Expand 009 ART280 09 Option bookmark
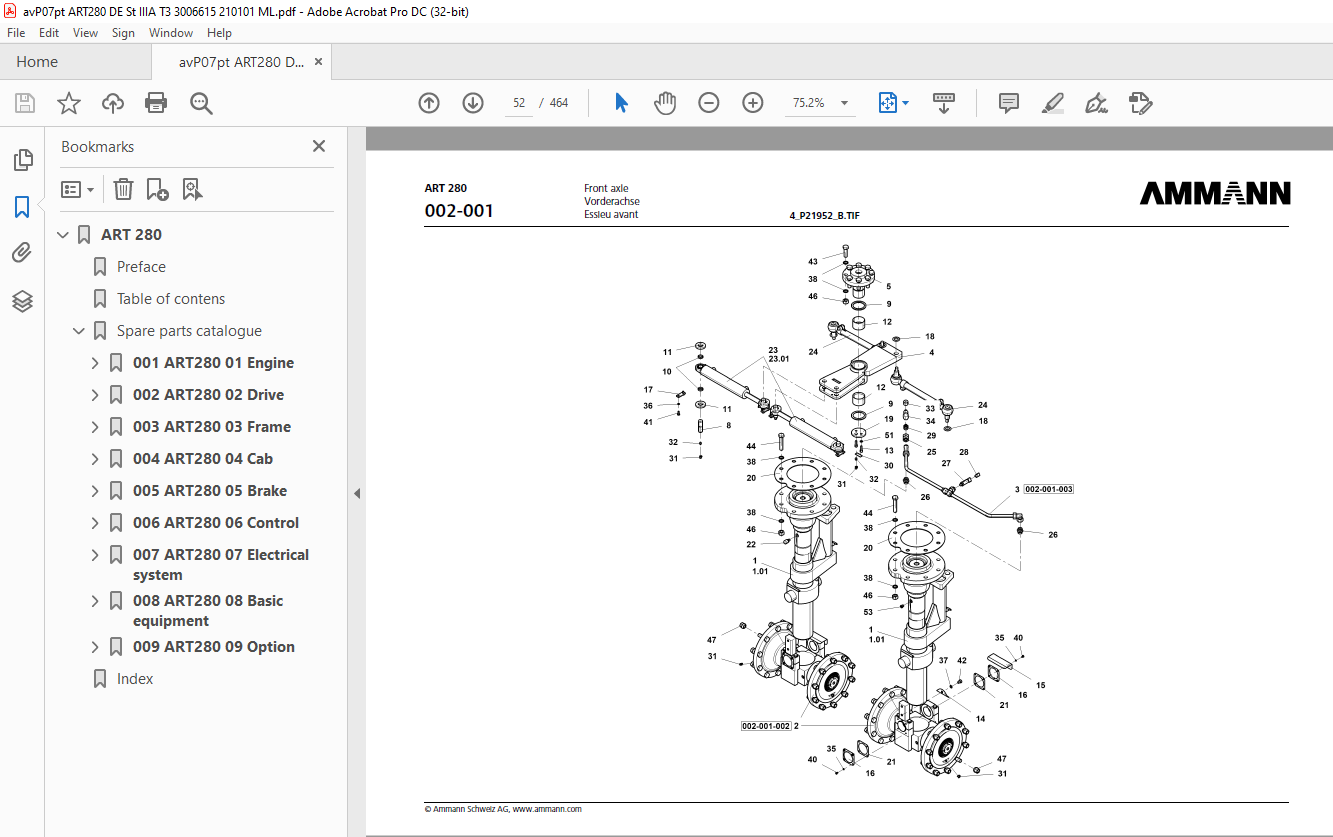Screen dimensions: 1333x837 [95, 647]
